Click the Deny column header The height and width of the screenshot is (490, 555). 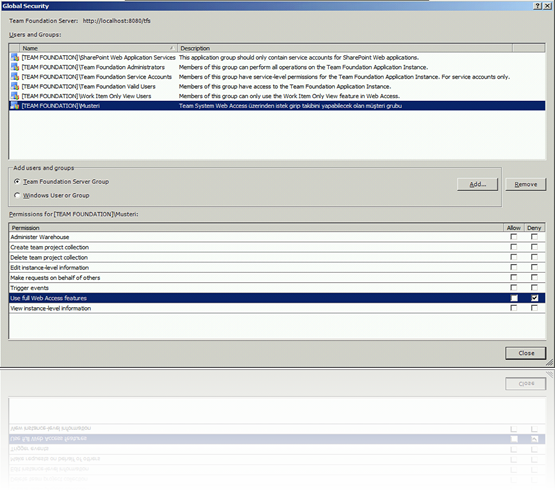534,228
